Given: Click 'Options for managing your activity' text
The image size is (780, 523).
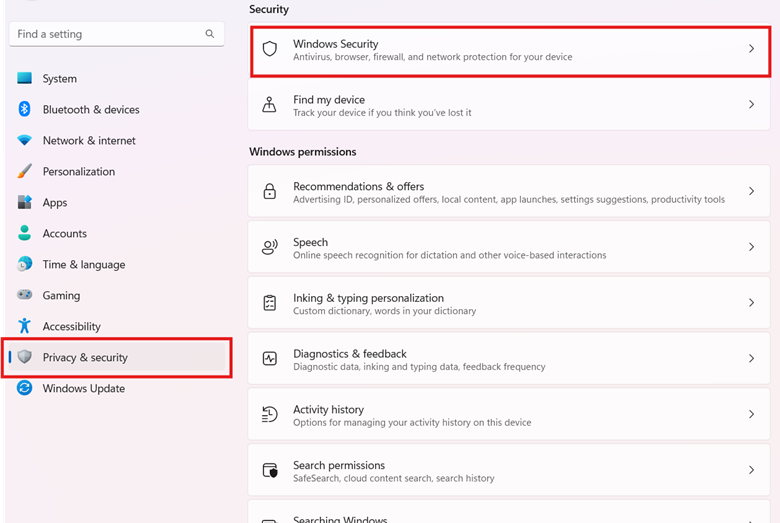Looking at the screenshot, I should tap(412, 422).
